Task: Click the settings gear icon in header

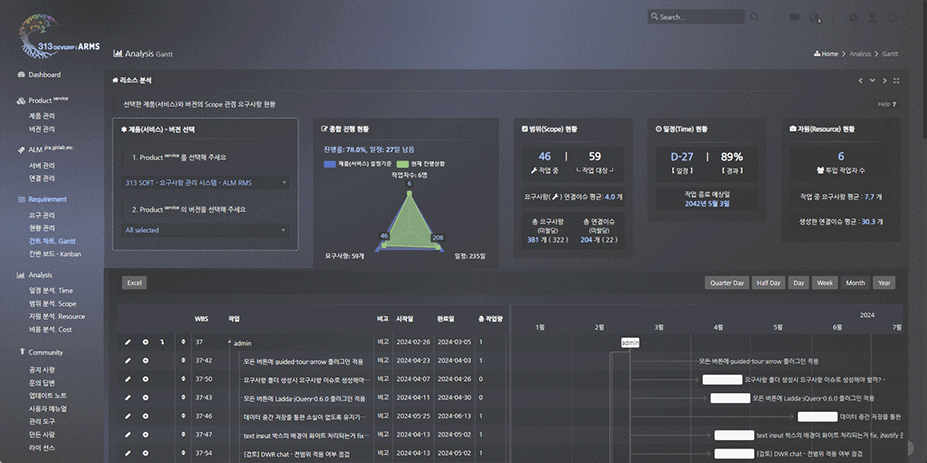Action: click(853, 17)
